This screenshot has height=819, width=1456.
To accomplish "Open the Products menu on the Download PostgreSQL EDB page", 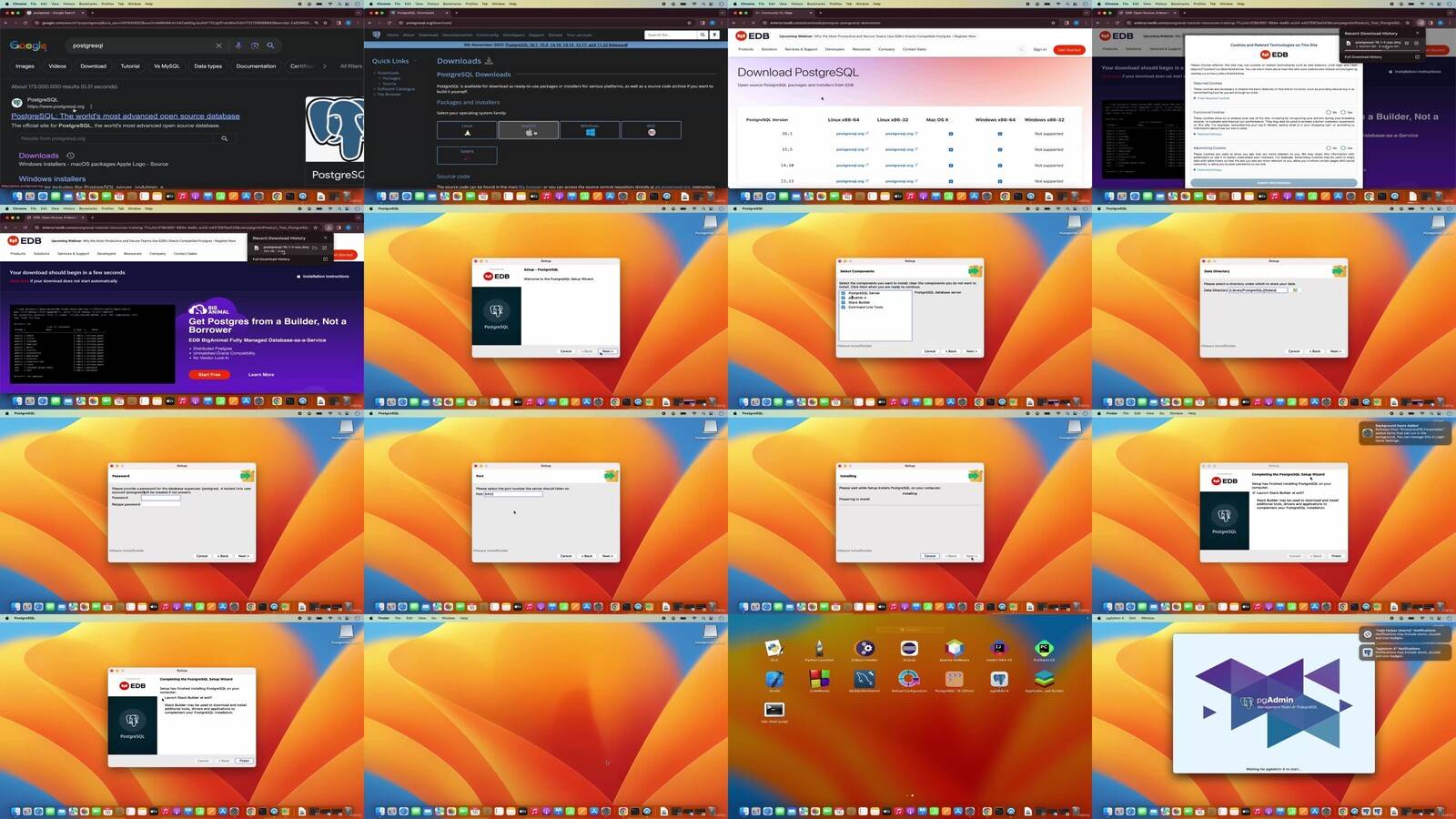I will click(746, 49).
